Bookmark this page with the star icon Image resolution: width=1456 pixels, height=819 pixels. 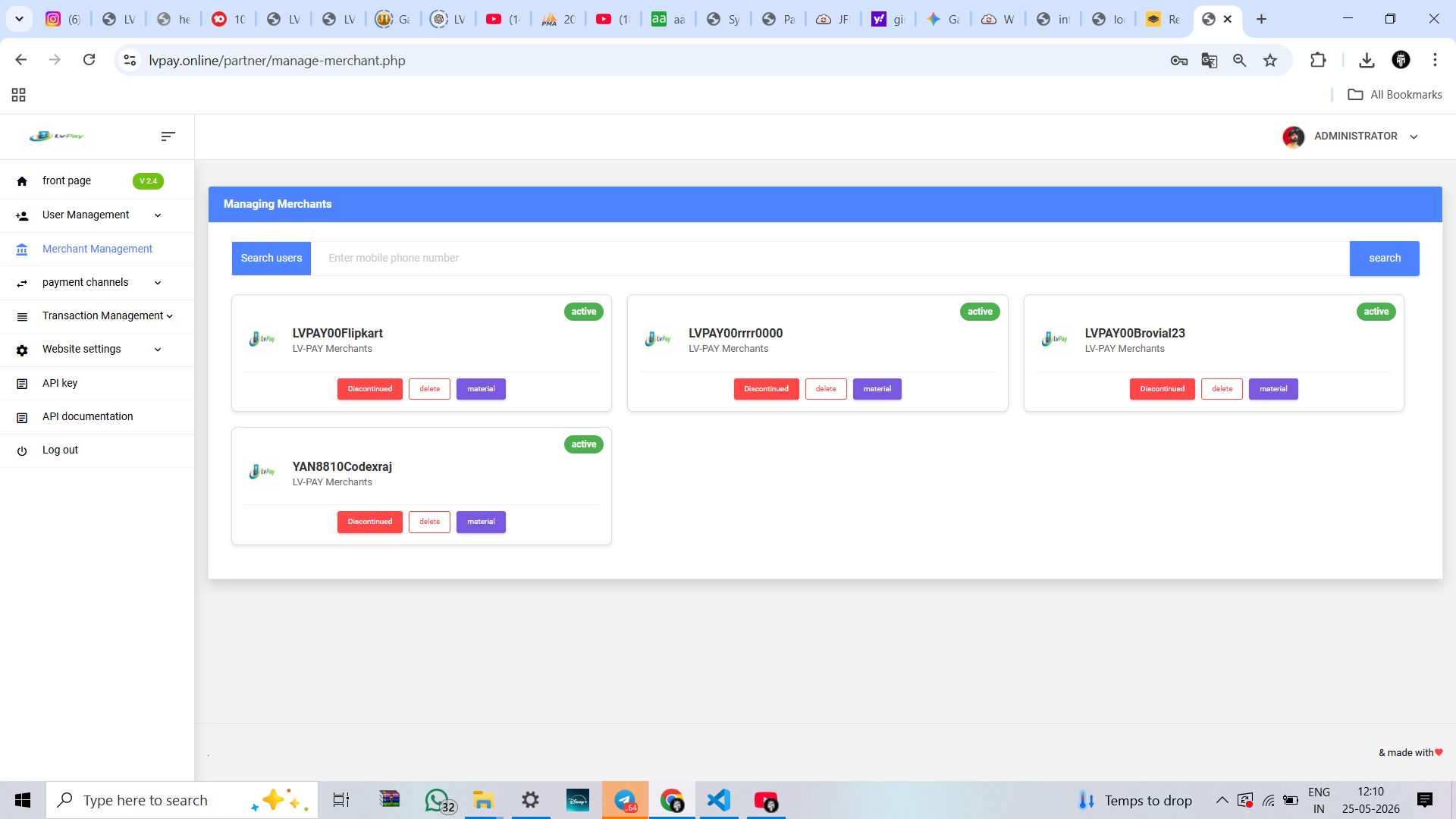[x=1270, y=61]
